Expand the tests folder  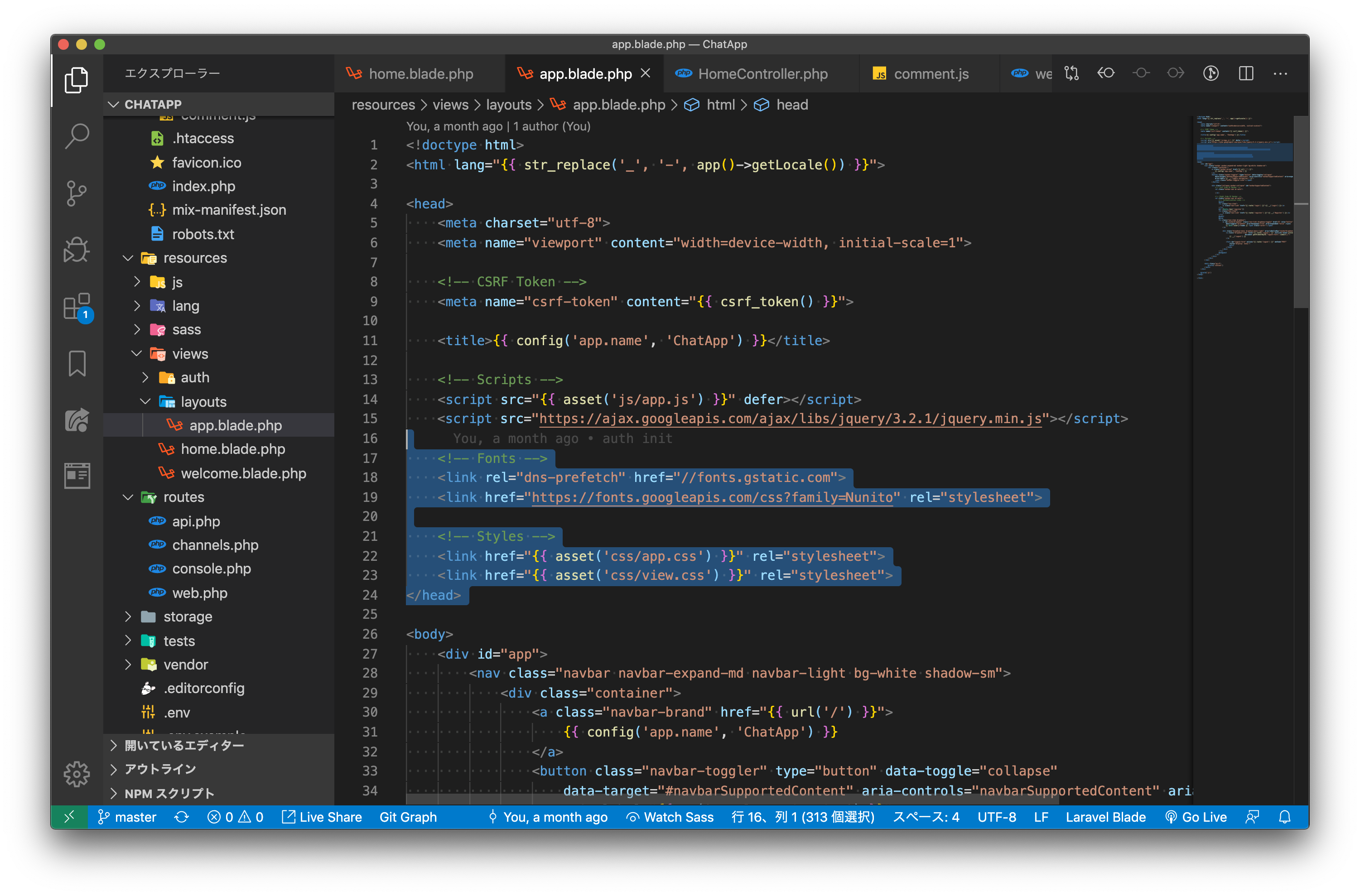click(219, 641)
